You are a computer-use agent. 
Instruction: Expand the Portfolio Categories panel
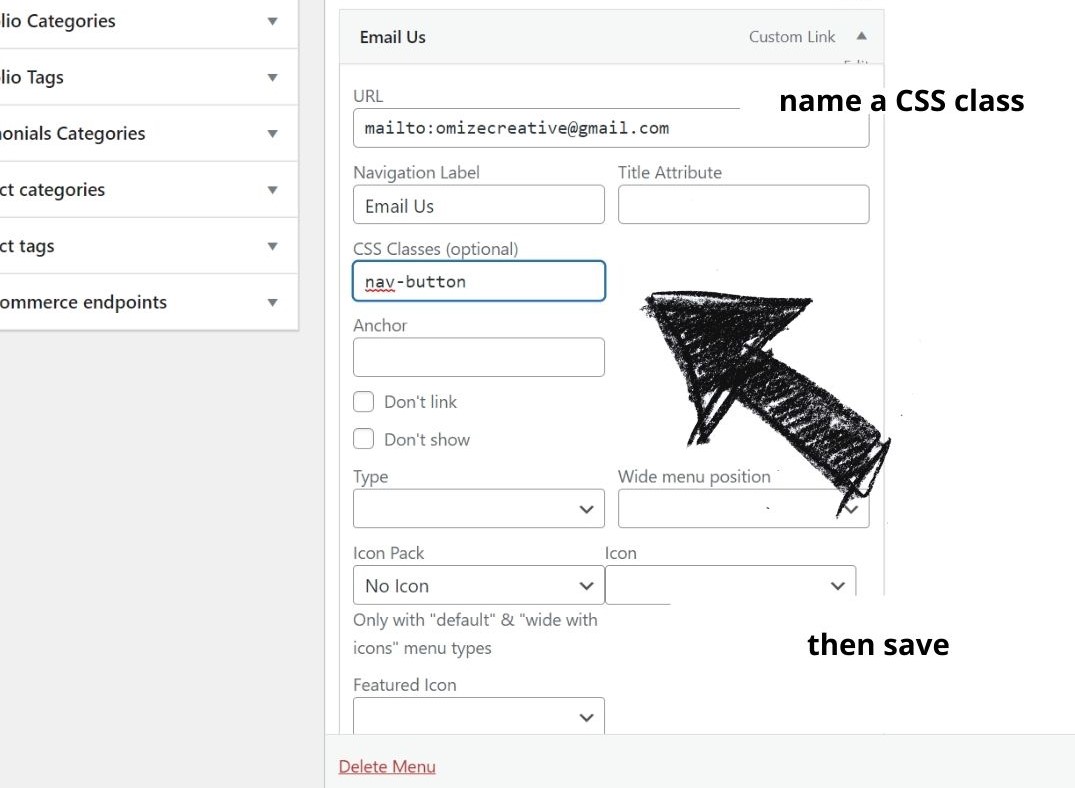pos(272,21)
